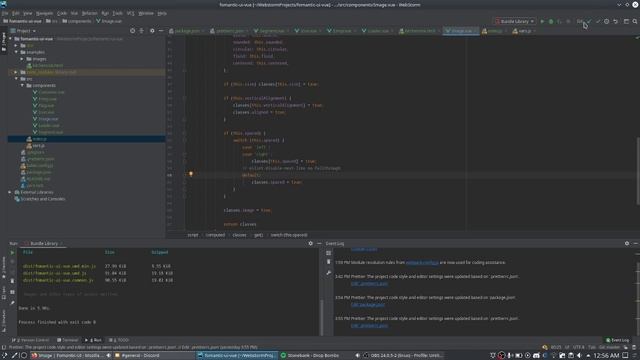This screenshot has width=640, height=360.
Task: Collapse the fomantic-ui-vue project root
Action: pyautogui.click(x=11, y=39)
